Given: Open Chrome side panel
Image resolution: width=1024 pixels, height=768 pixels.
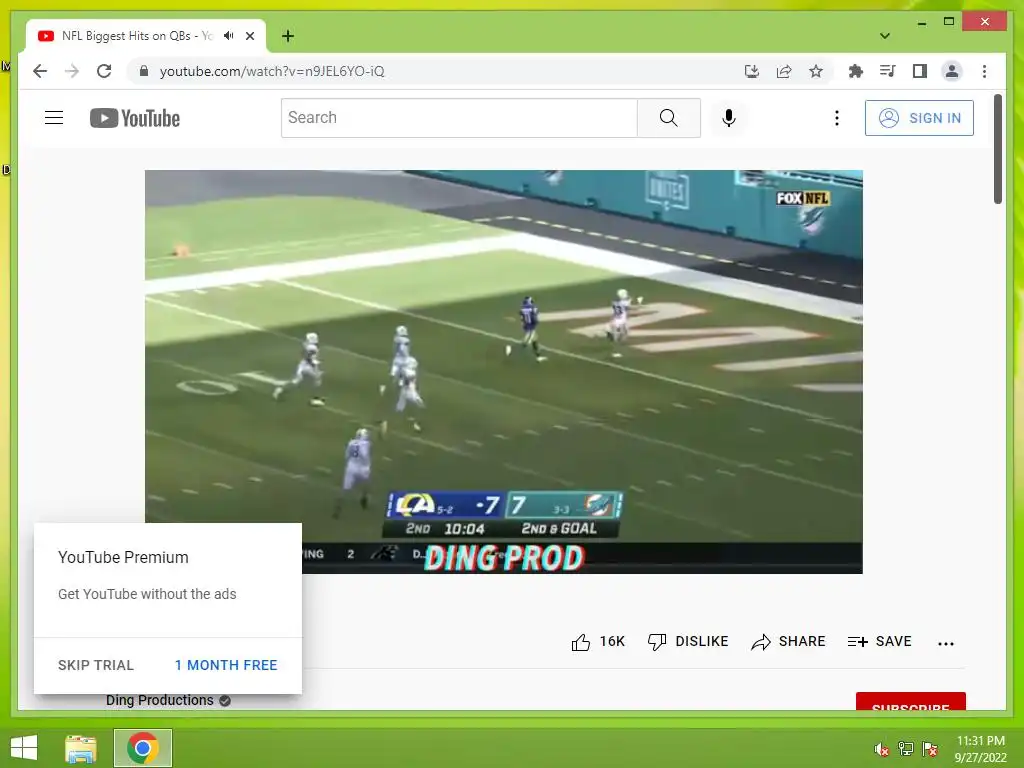Looking at the screenshot, I should tap(920, 71).
